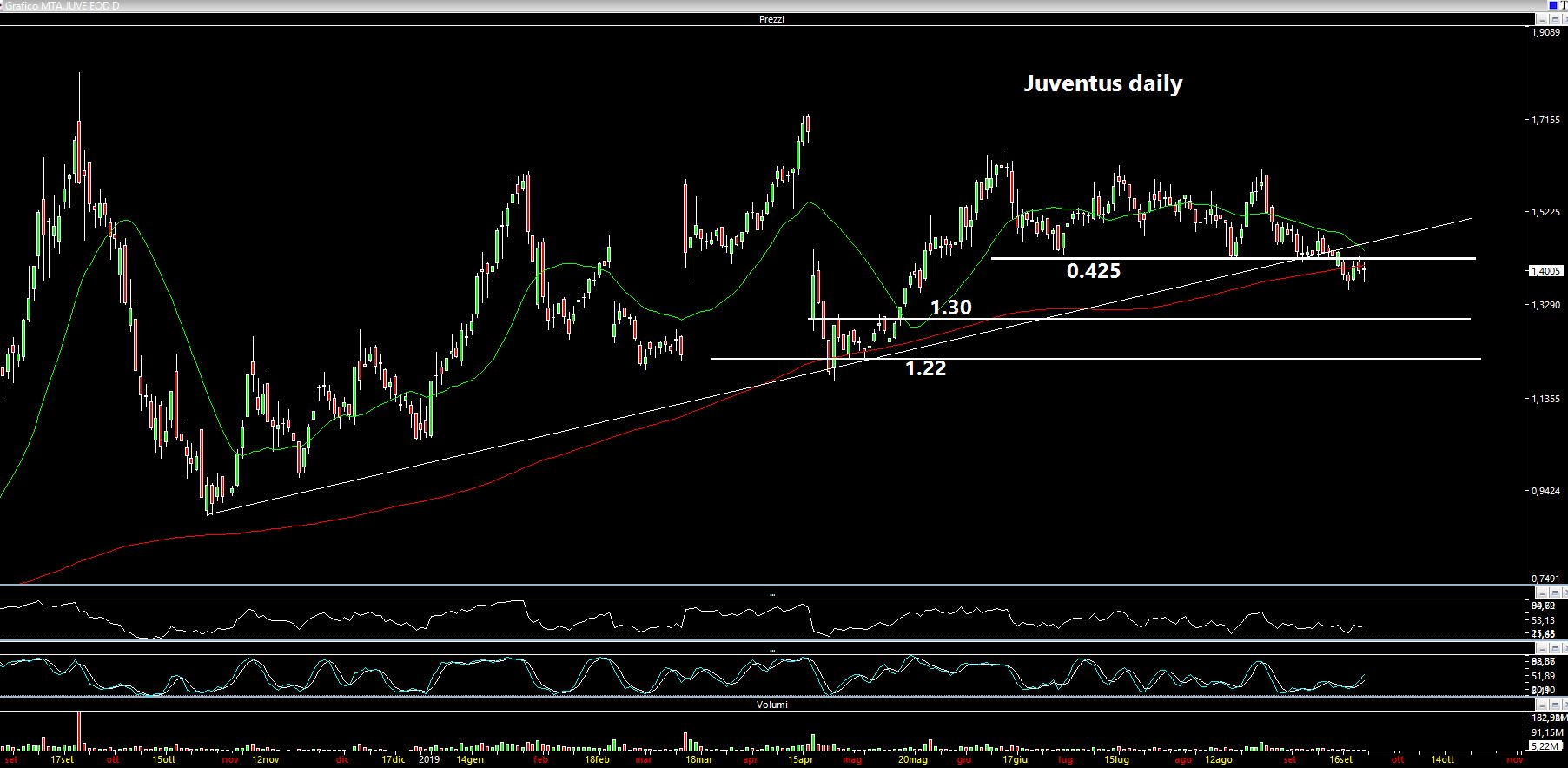Click the 2019 year label on time axis
The image size is (1568, 768).
427,759
